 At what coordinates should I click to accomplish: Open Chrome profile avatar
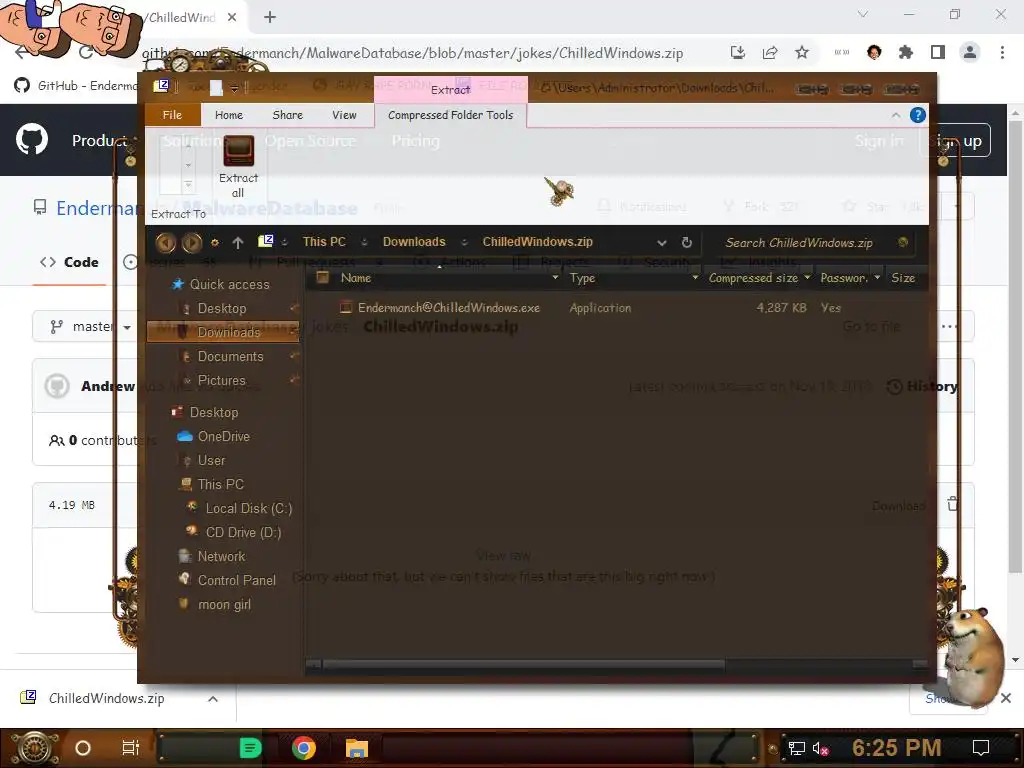(x=970, y=52)
